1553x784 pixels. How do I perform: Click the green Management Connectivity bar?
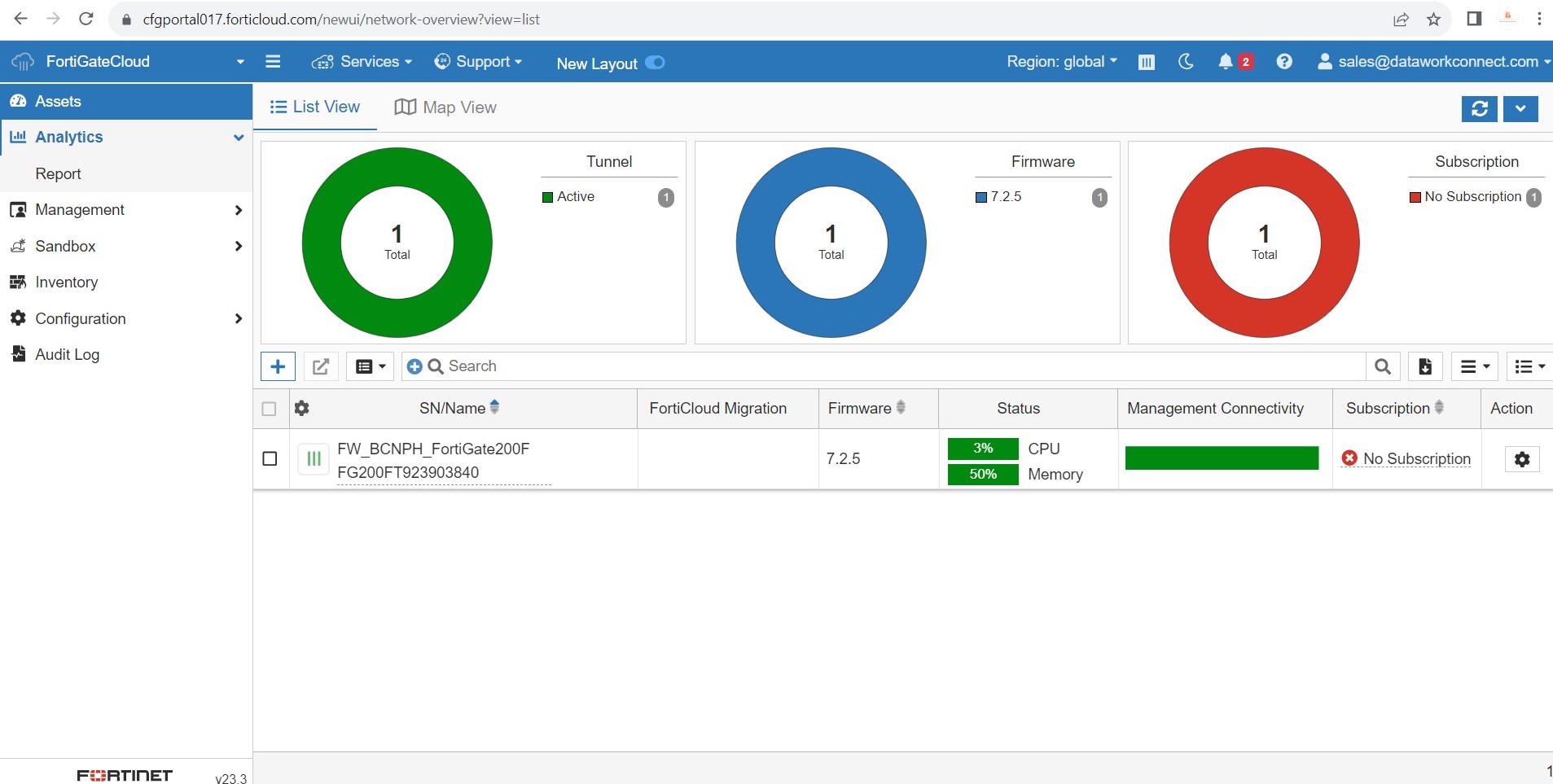pos(1222,458)
